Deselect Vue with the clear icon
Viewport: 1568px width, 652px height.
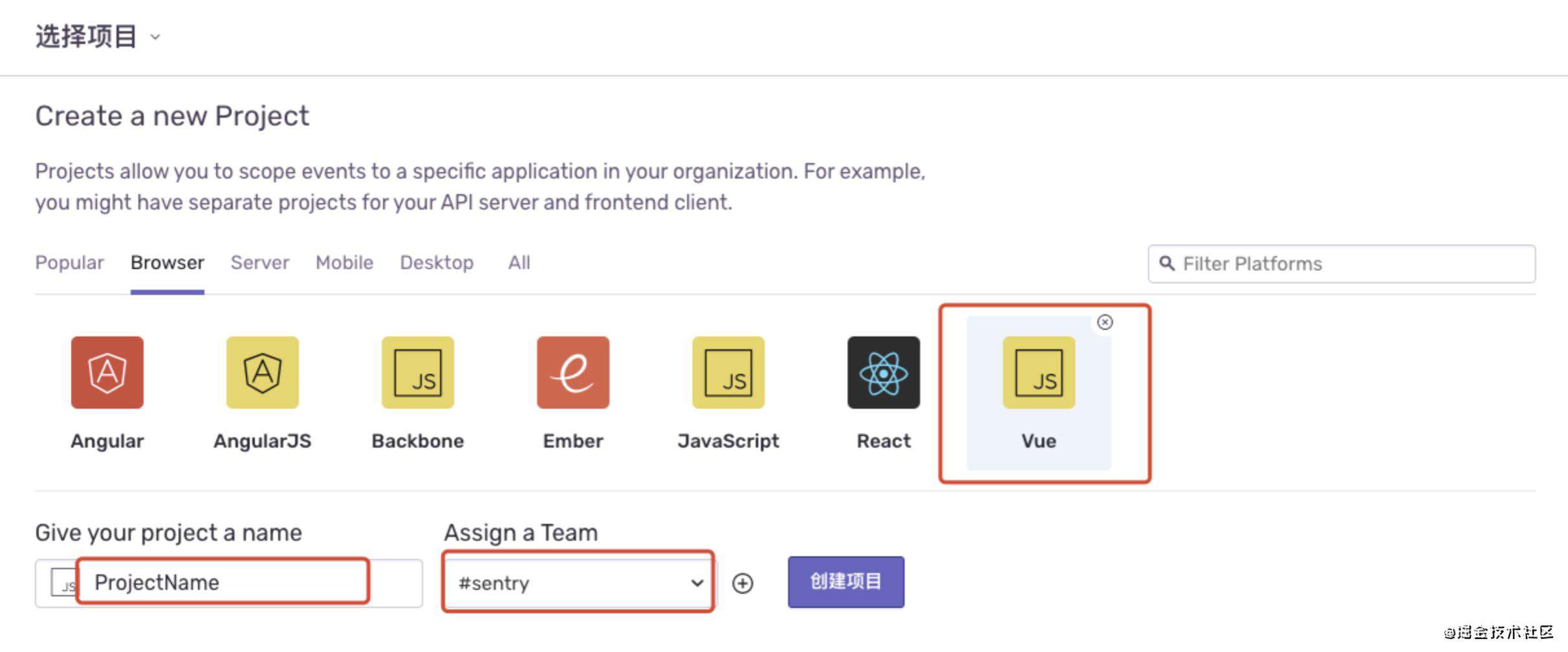(x=1105, y=322)
